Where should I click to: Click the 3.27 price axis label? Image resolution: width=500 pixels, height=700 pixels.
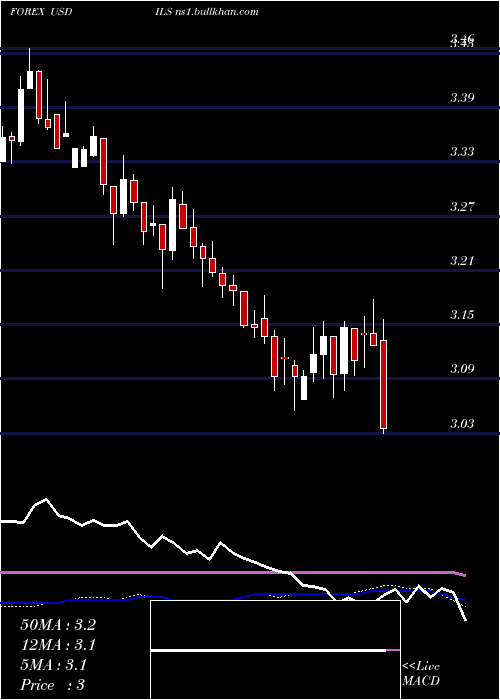[x=462, y=207]
